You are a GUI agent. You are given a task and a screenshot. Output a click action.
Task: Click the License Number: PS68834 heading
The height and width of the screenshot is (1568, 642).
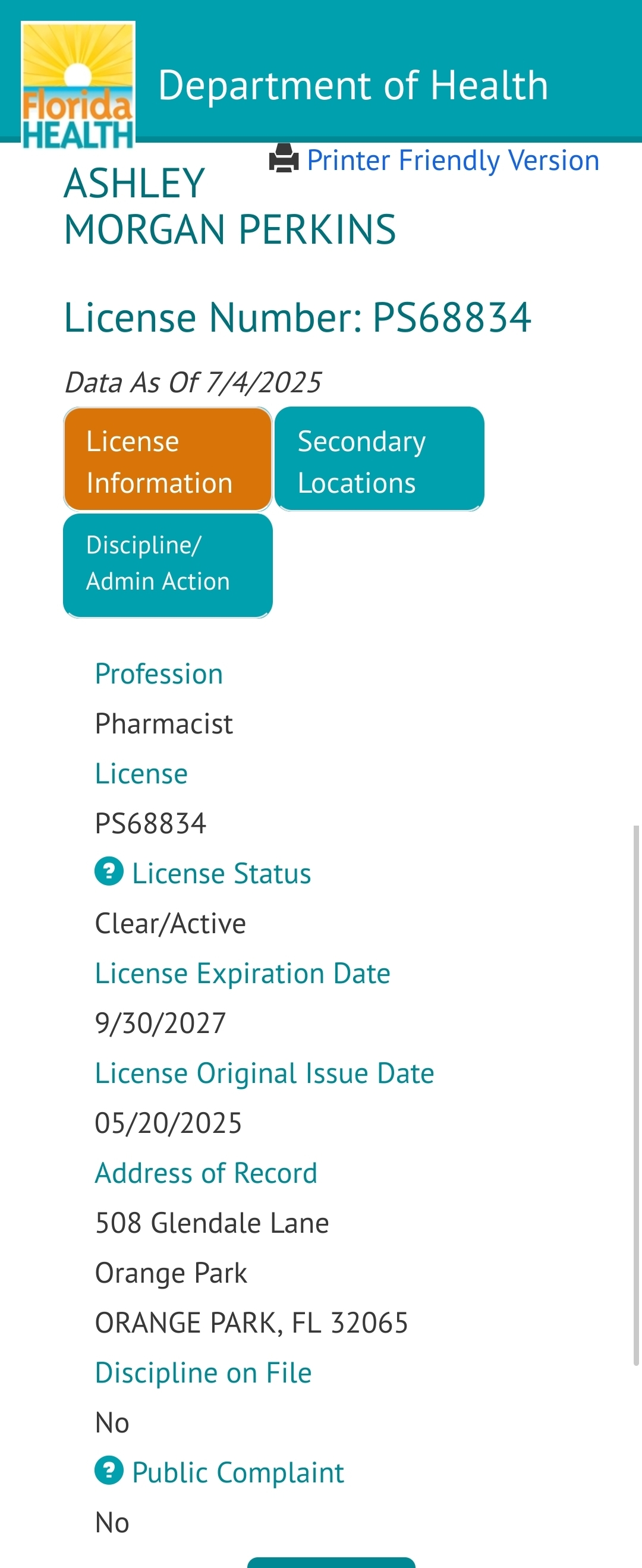(x=298, y=317)
